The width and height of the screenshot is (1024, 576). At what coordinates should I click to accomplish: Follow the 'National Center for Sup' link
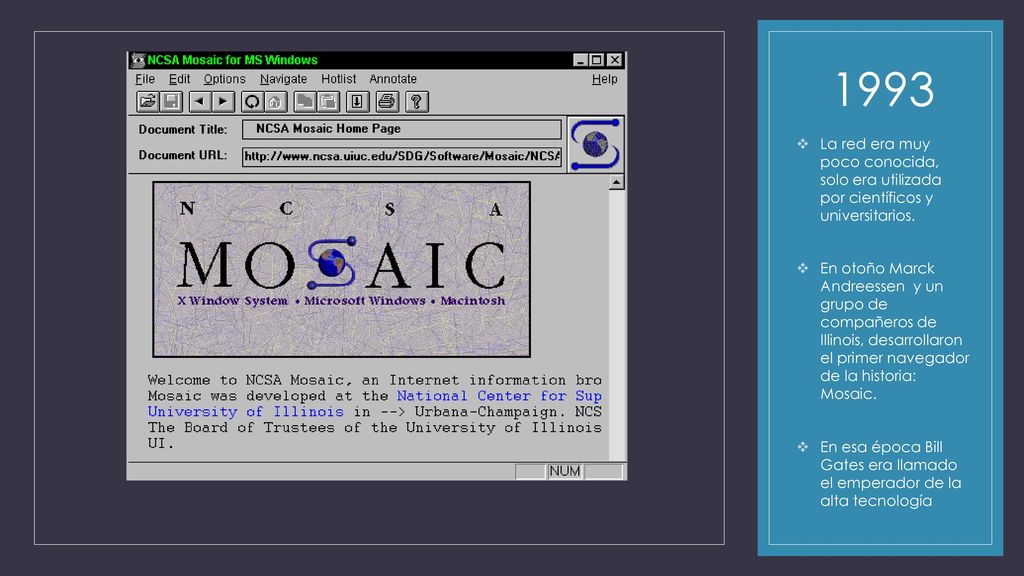click(x=499, y=396)
